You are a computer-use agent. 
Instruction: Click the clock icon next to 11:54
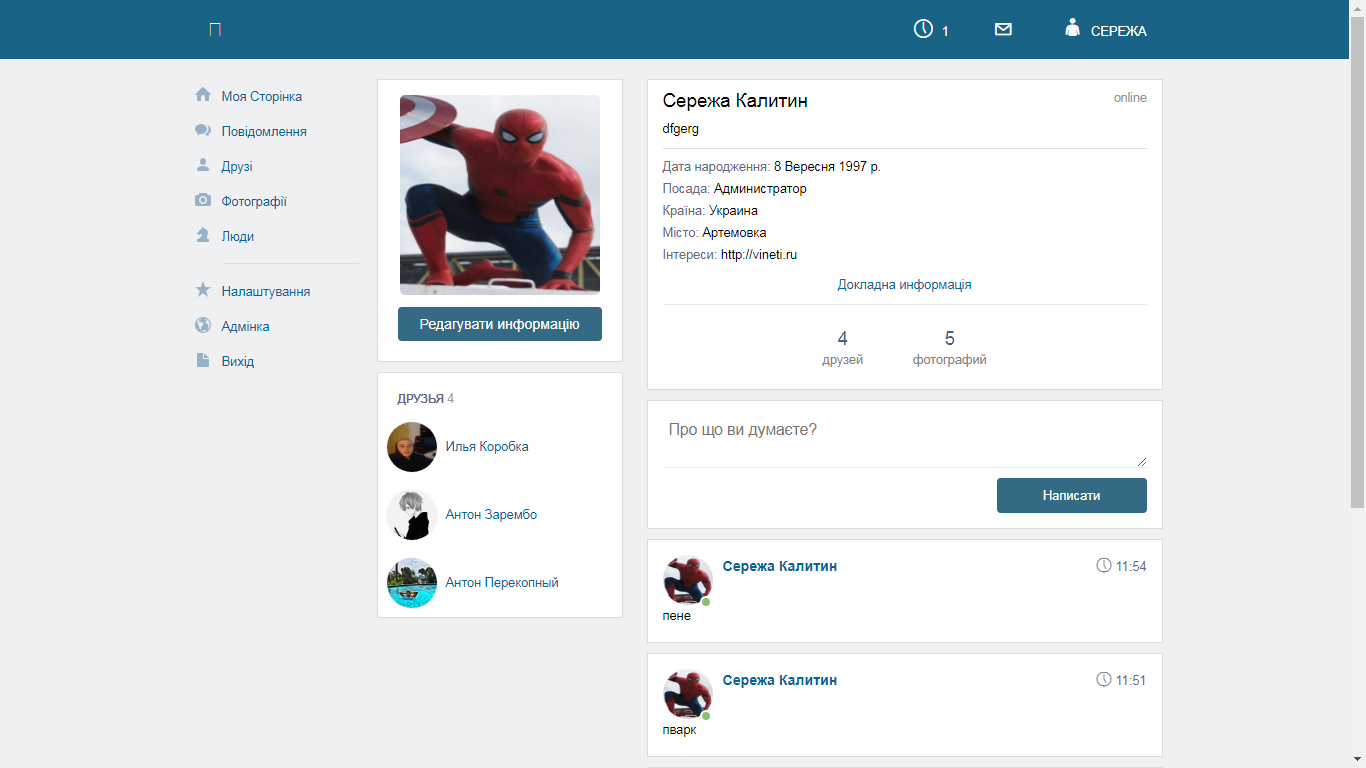[1104, 566]
